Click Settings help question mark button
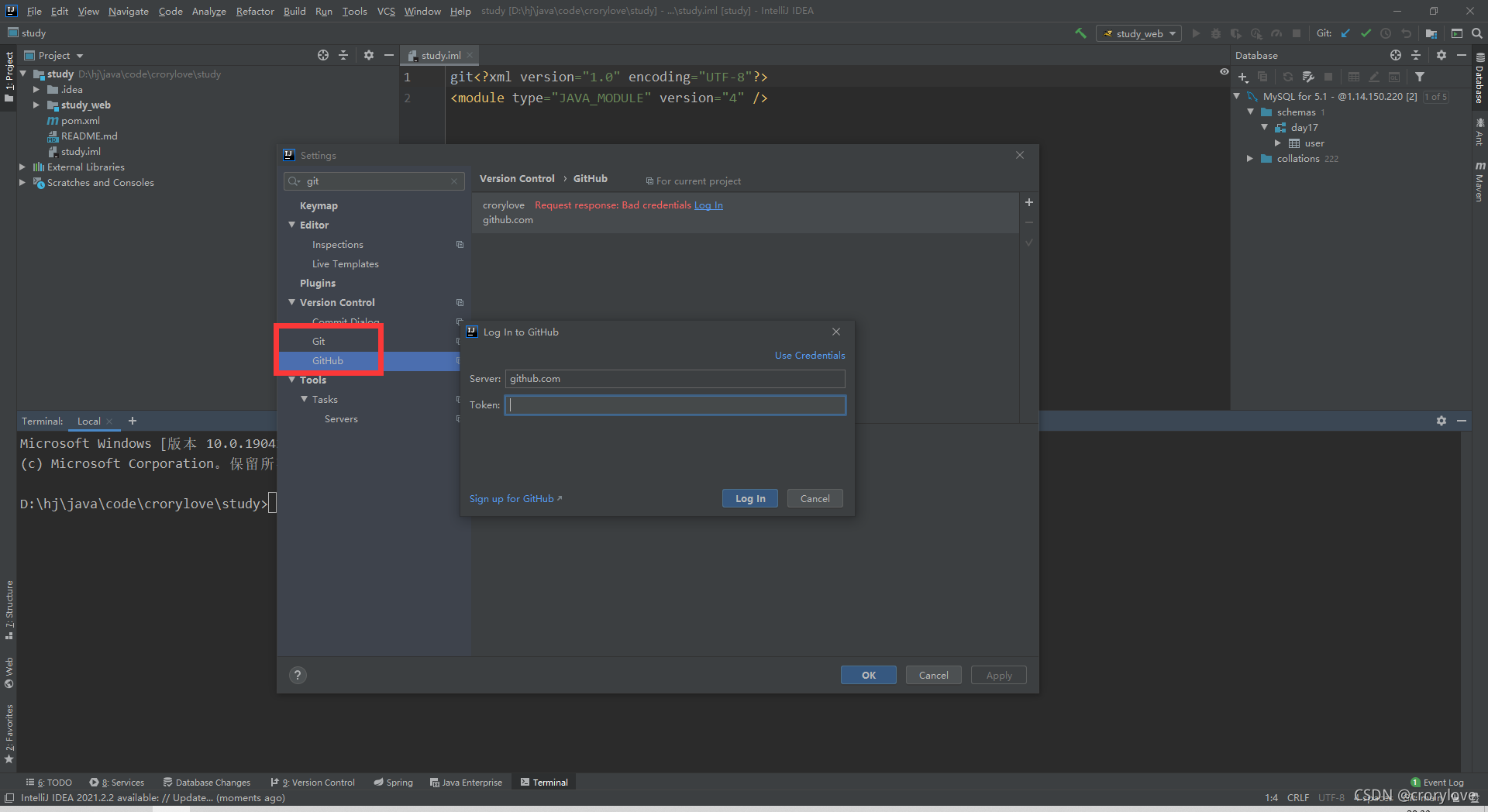This screenshot has height=812, width=1488. click(298, 675)
